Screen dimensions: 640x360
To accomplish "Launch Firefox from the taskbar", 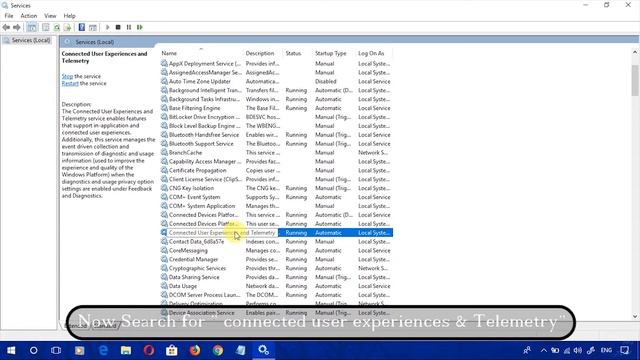I will coord(195,350).
